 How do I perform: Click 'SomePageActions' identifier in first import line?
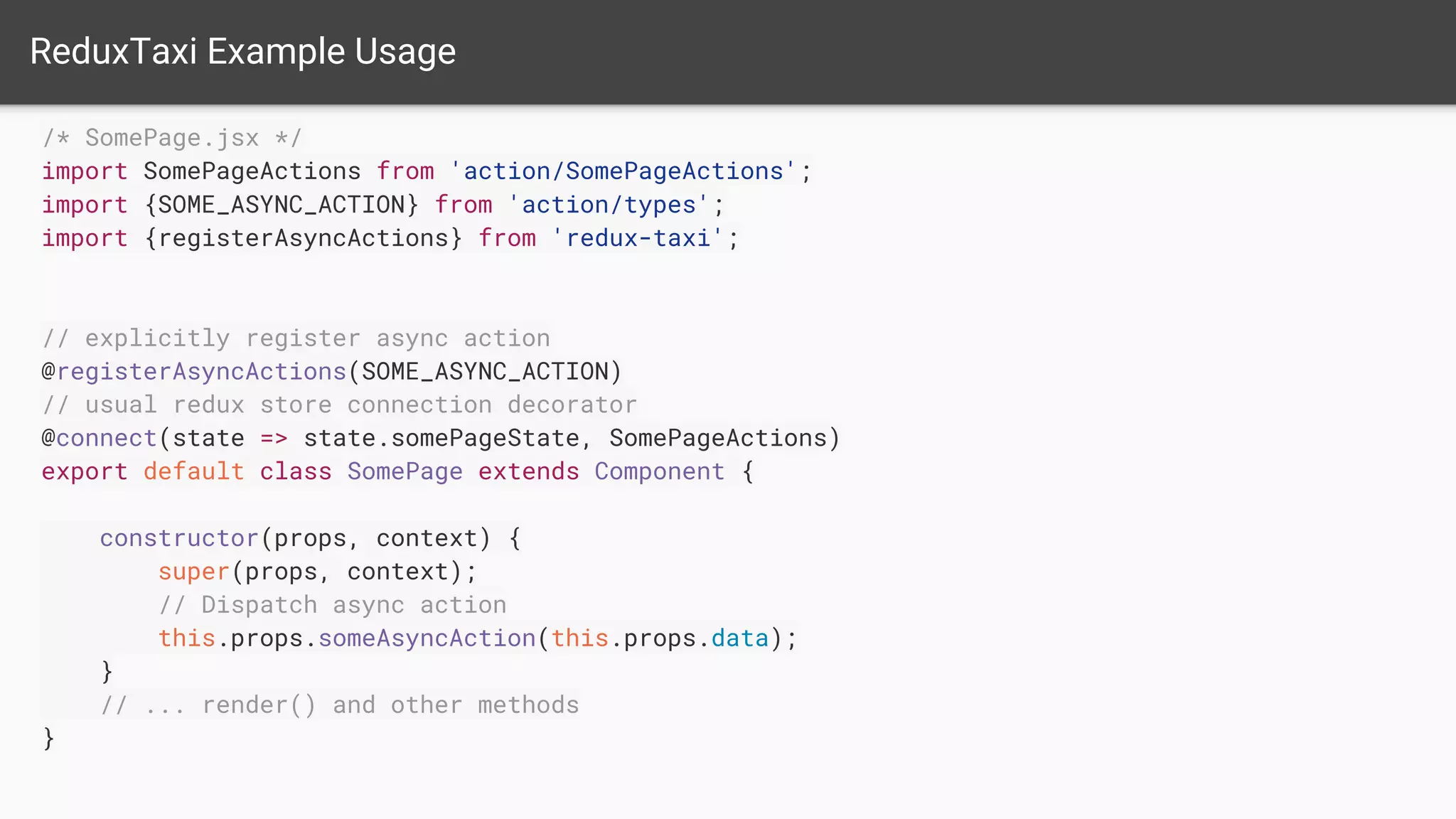(x=252, y=171)
